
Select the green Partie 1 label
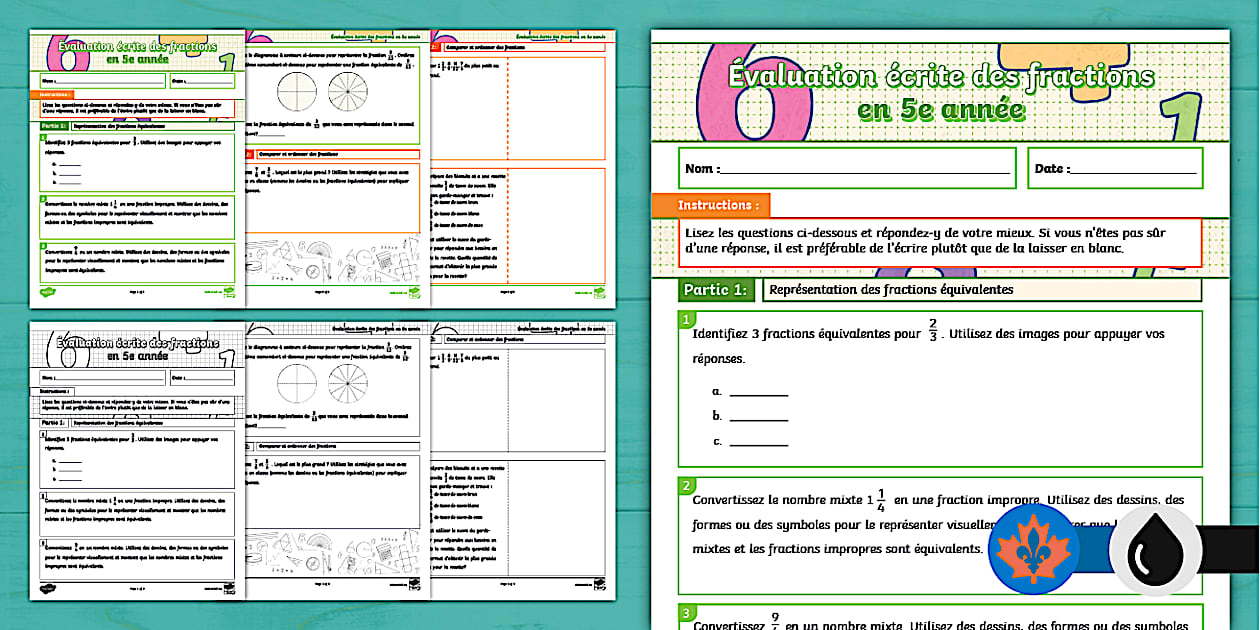point(713,290)
